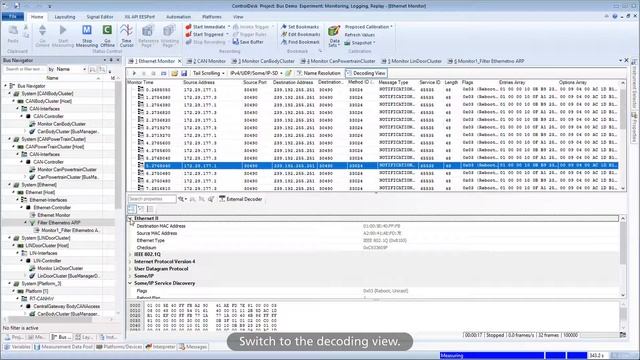This screenshot has height=360, width=640.
Task: Click Find Bookmark
Action: (300, 42)
